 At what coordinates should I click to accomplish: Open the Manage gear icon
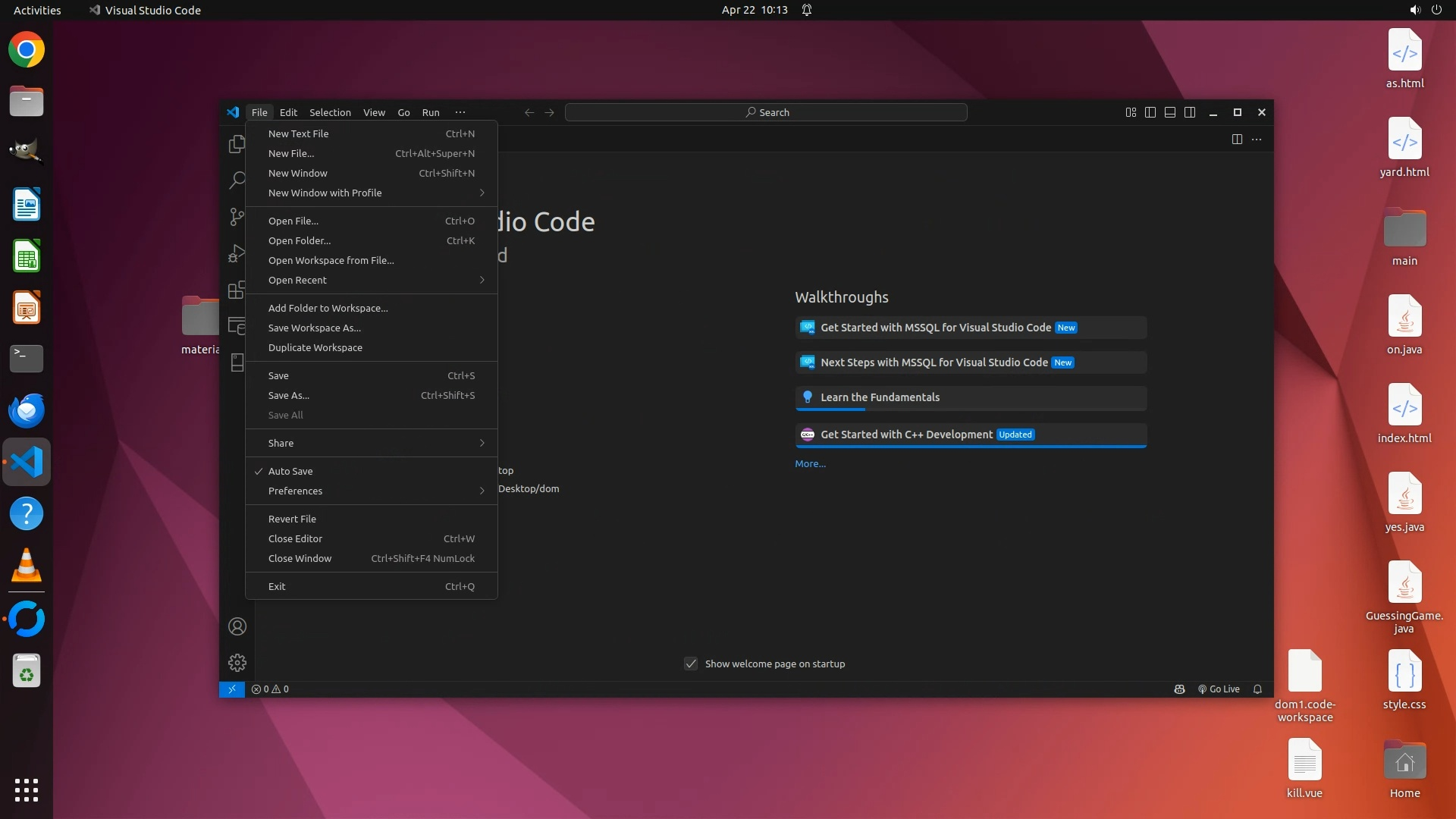click(x=237, y=663)
